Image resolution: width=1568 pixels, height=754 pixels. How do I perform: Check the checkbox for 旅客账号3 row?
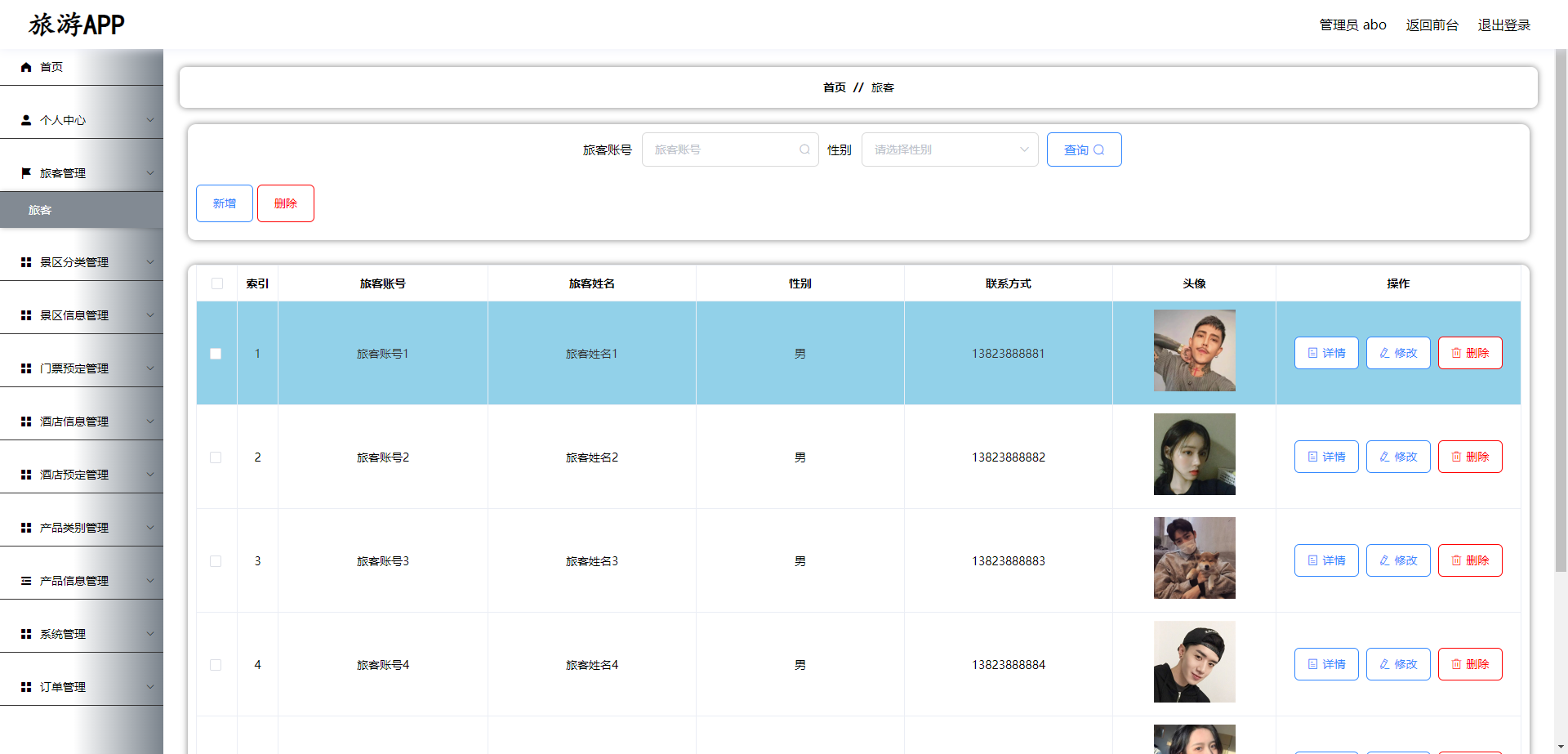[x=216, y=561]
